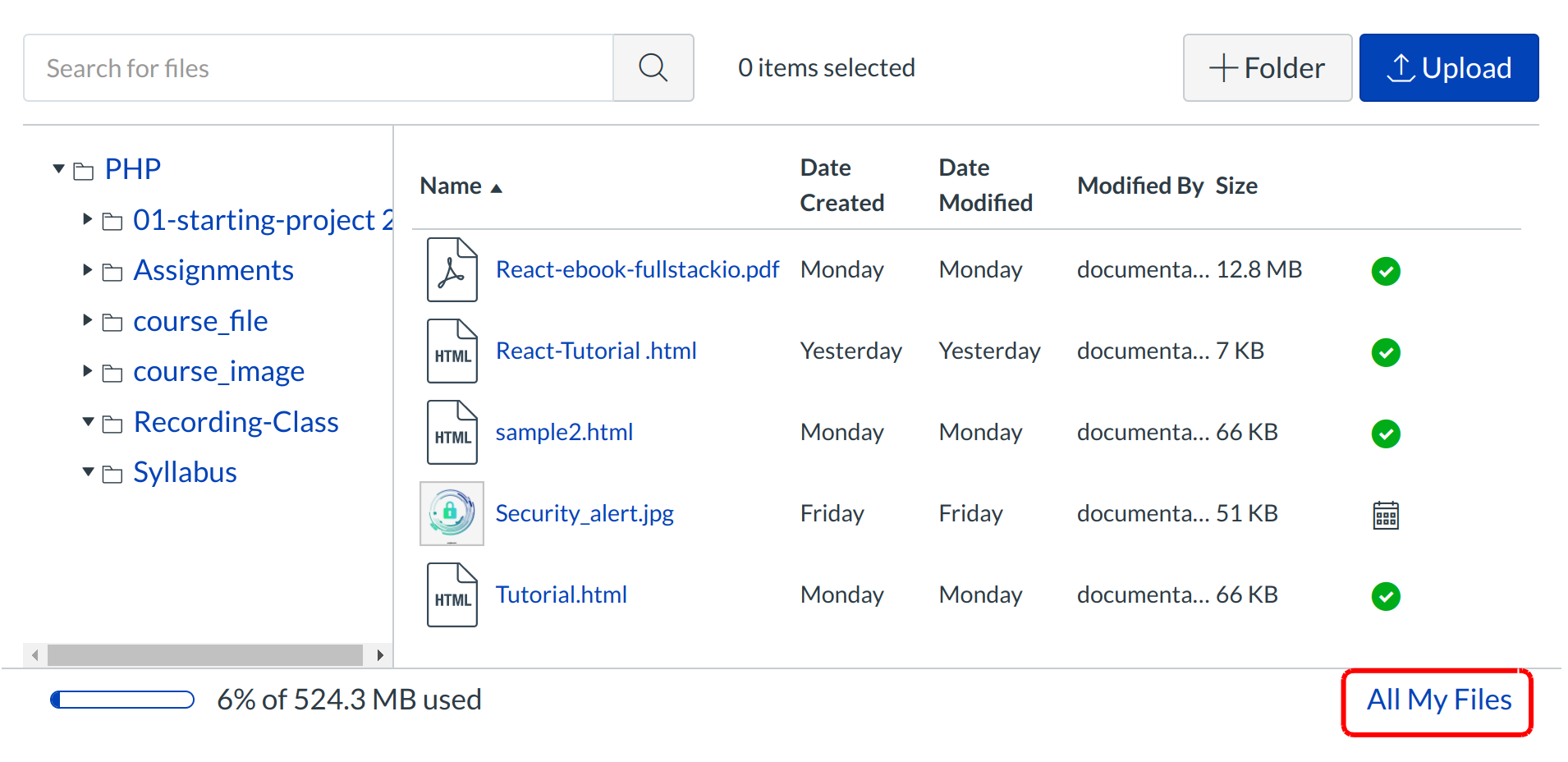Viewport: 1568px width, 762px height.
Task: Click the HTML file icon for Tutorial.html
Action: (x=452, y=595)
